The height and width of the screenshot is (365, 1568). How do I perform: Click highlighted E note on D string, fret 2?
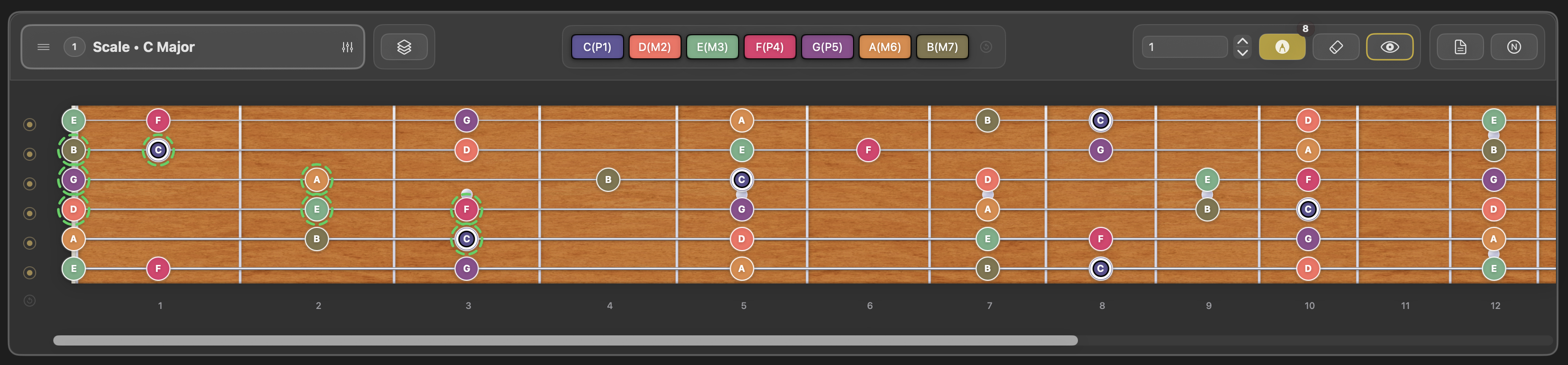317,209
